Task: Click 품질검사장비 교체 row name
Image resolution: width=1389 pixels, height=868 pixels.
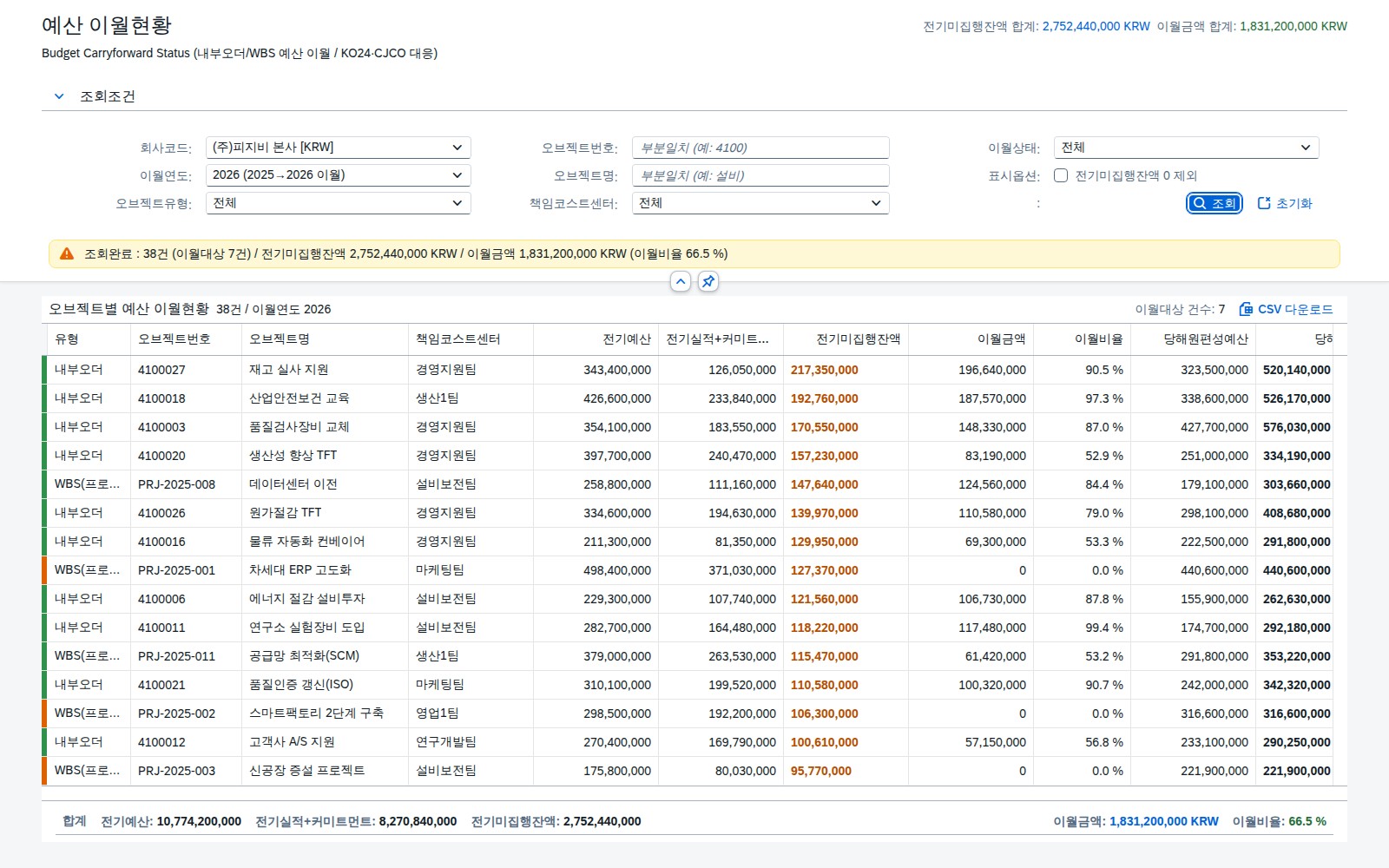Action: [300, 427]
